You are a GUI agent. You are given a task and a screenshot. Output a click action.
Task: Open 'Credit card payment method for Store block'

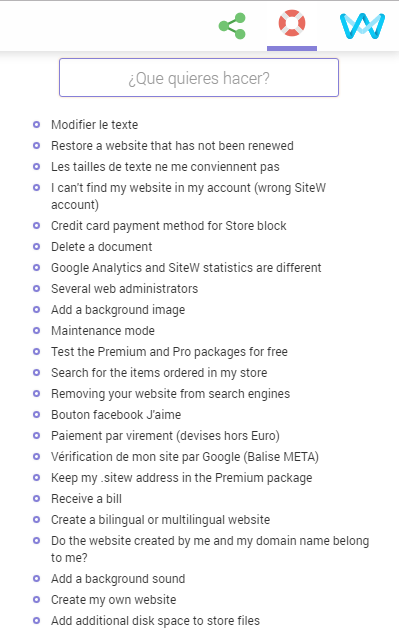point(168,226)
